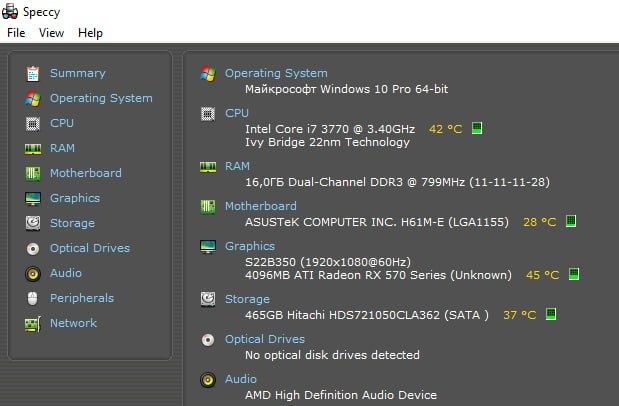619x406 pixels.
Task: Follow the Audio heading link in summary
Action: tap(241, 379)
